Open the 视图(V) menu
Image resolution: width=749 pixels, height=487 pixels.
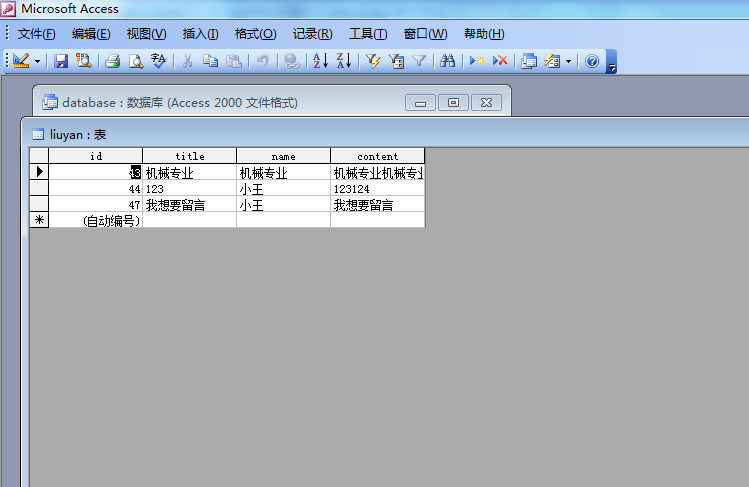(146, 34)
